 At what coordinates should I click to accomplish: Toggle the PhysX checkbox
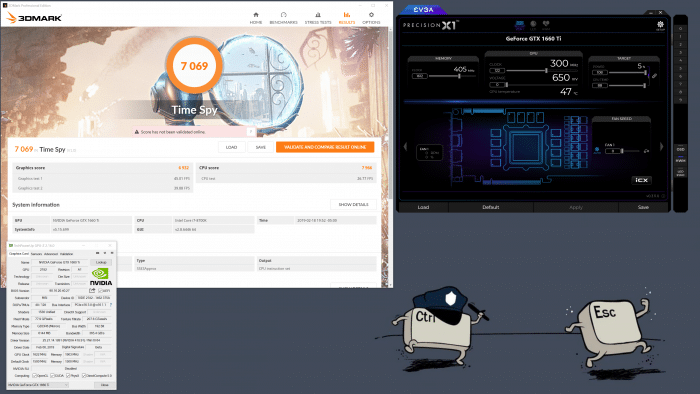pyautogui.click(x=68, y=376)
